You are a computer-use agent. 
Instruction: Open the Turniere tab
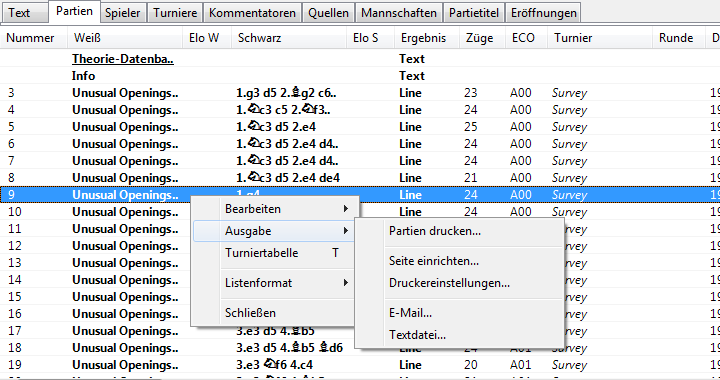pos(175,13)
